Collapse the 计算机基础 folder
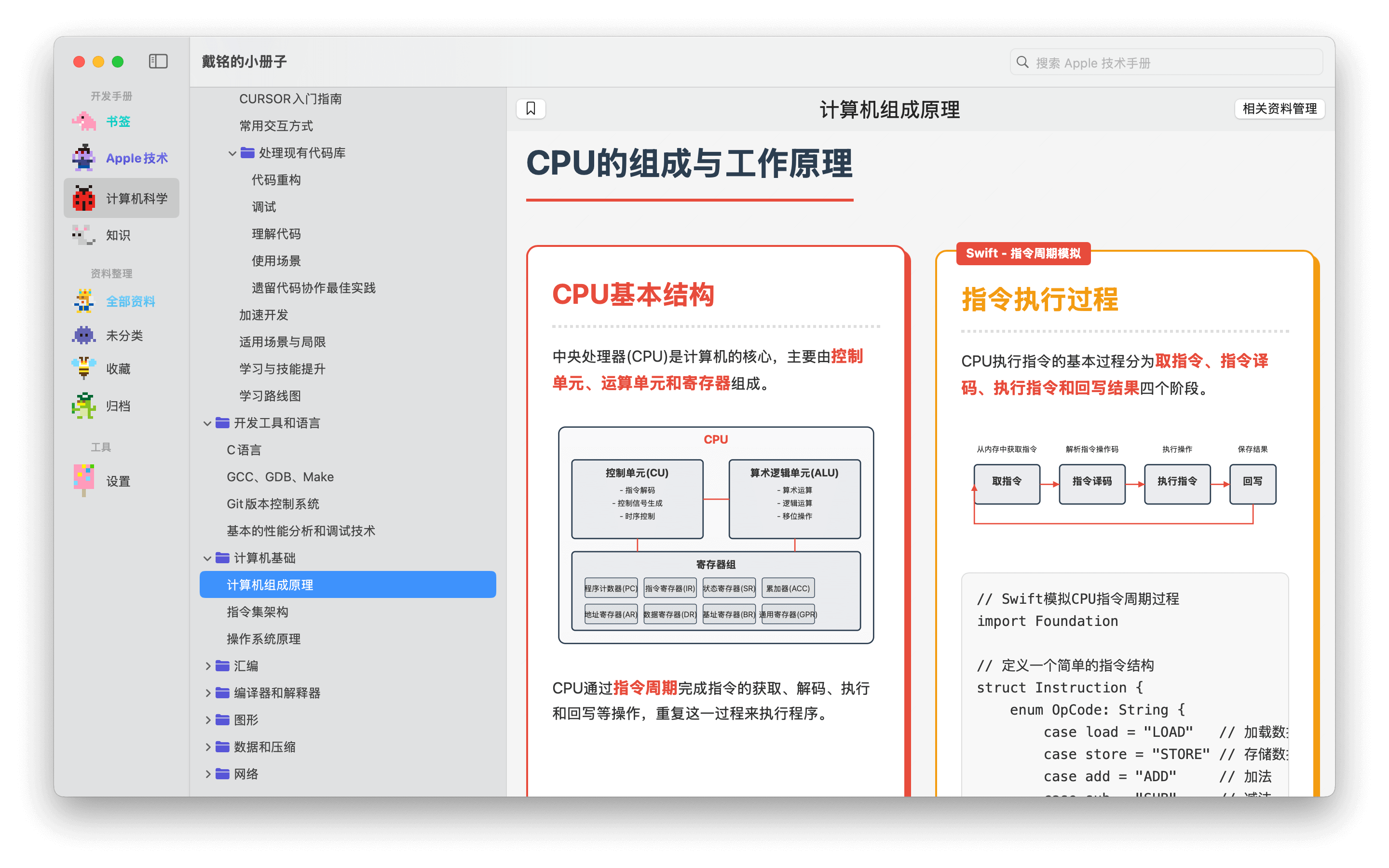The image size is (1389, 868). (x=207, y=558)
